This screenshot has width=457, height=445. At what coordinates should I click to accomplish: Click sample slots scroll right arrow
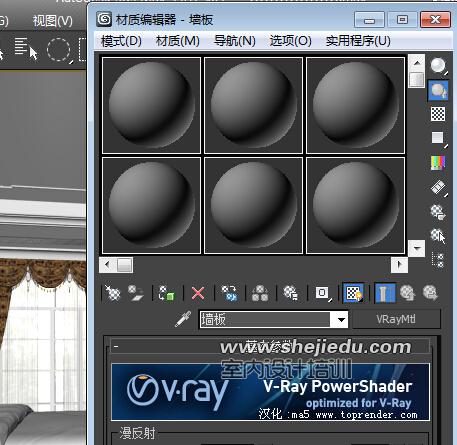click(x=399, y=265)
